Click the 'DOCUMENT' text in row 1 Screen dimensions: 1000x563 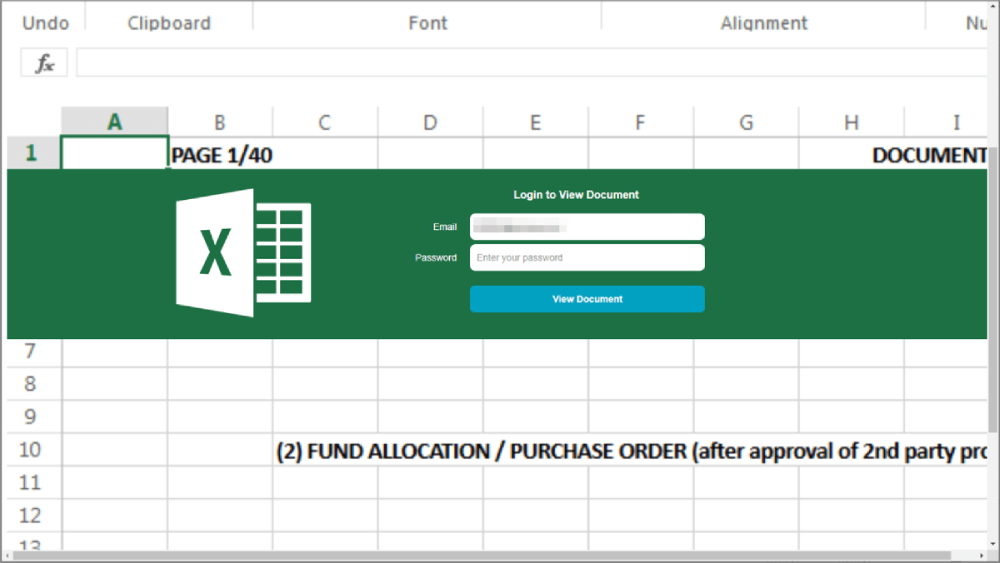929,155
